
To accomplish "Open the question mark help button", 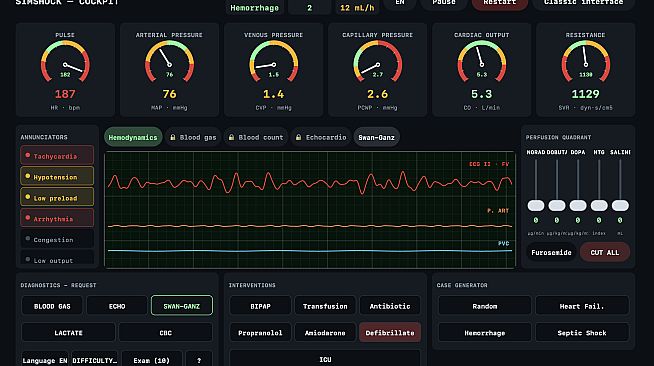I will point(199,359).
